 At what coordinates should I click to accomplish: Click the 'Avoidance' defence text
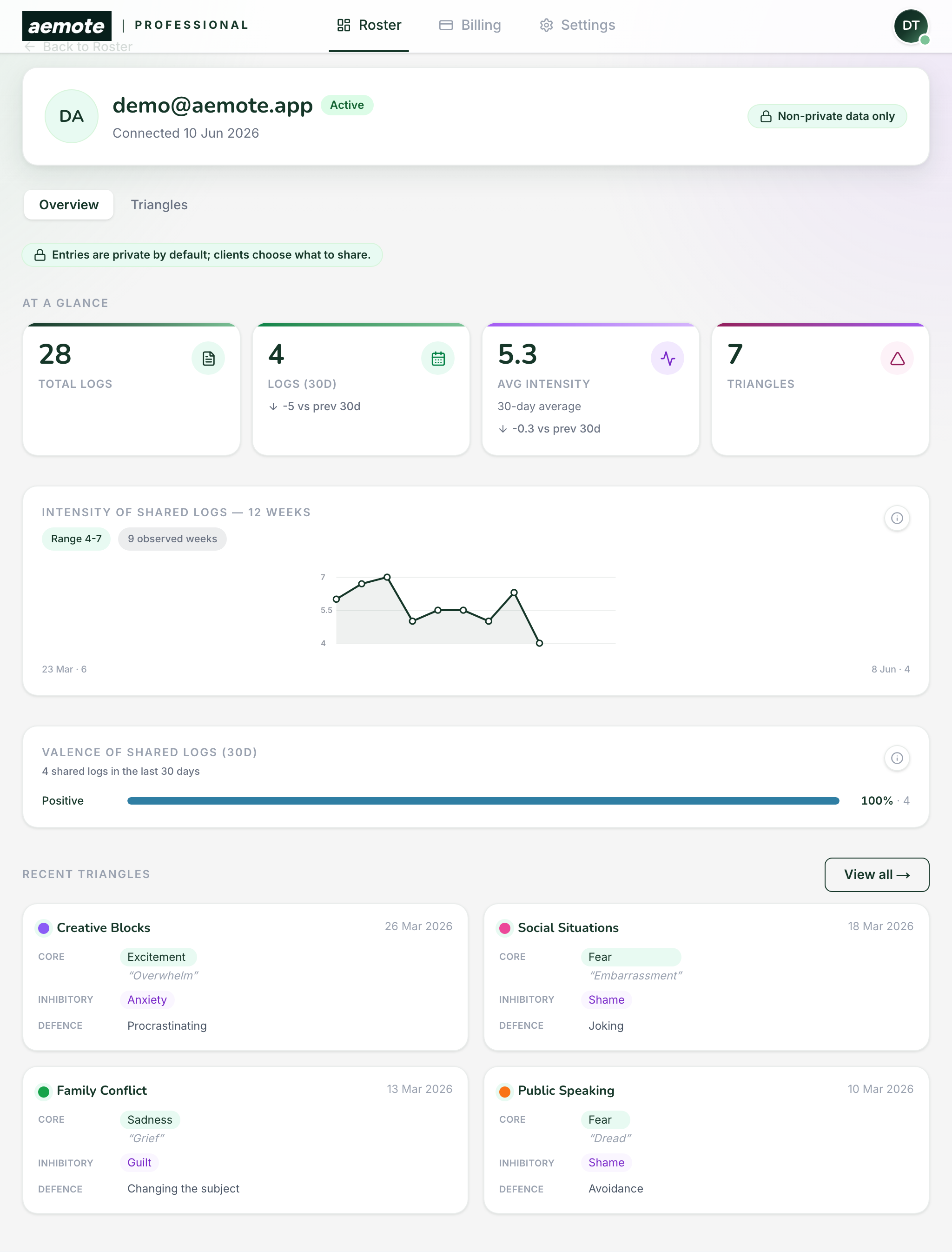615,1188
